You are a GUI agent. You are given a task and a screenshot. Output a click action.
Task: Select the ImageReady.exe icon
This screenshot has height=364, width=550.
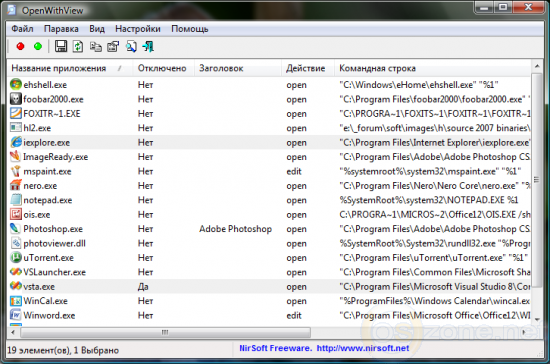[15, 156]
